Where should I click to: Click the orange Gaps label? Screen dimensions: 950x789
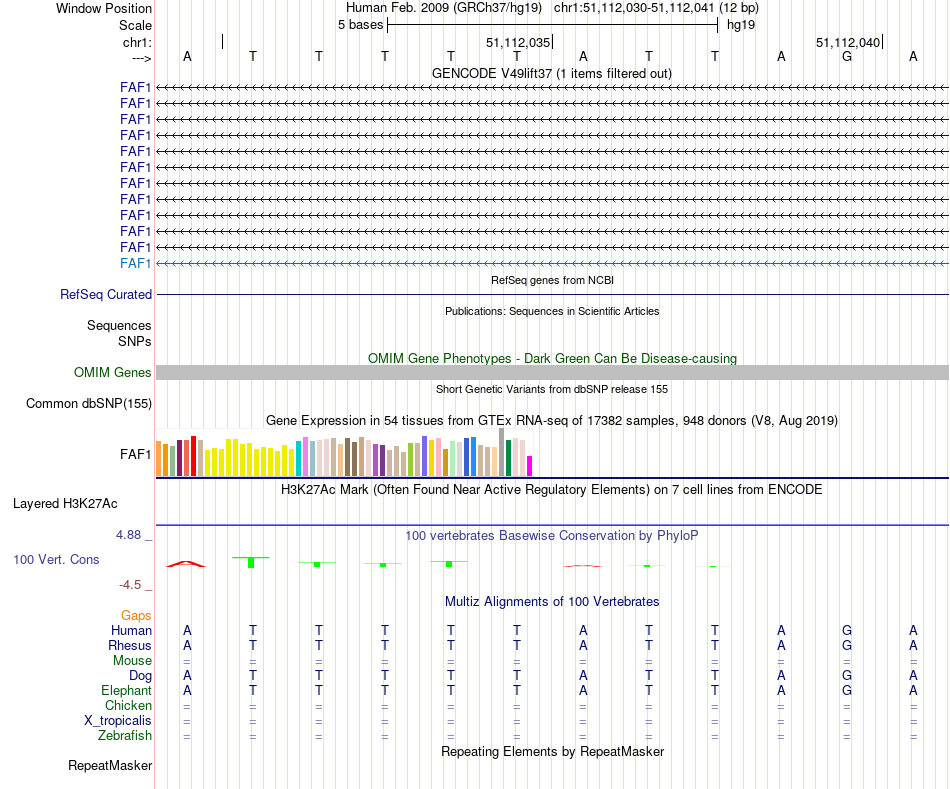click(136, 616)
